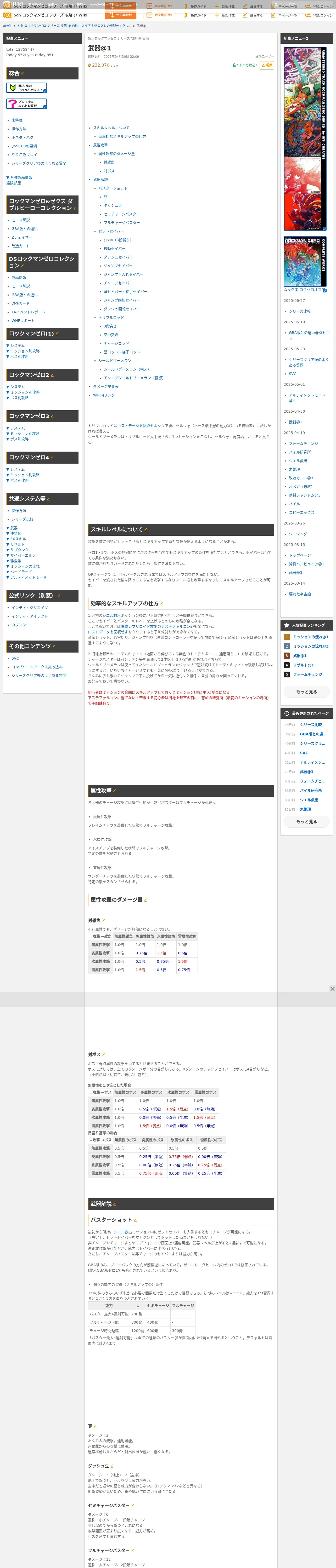
Task: Click the edit pencil beside 属性攻撃のダメージ量 heading
Action: click(x=146, y=900)
